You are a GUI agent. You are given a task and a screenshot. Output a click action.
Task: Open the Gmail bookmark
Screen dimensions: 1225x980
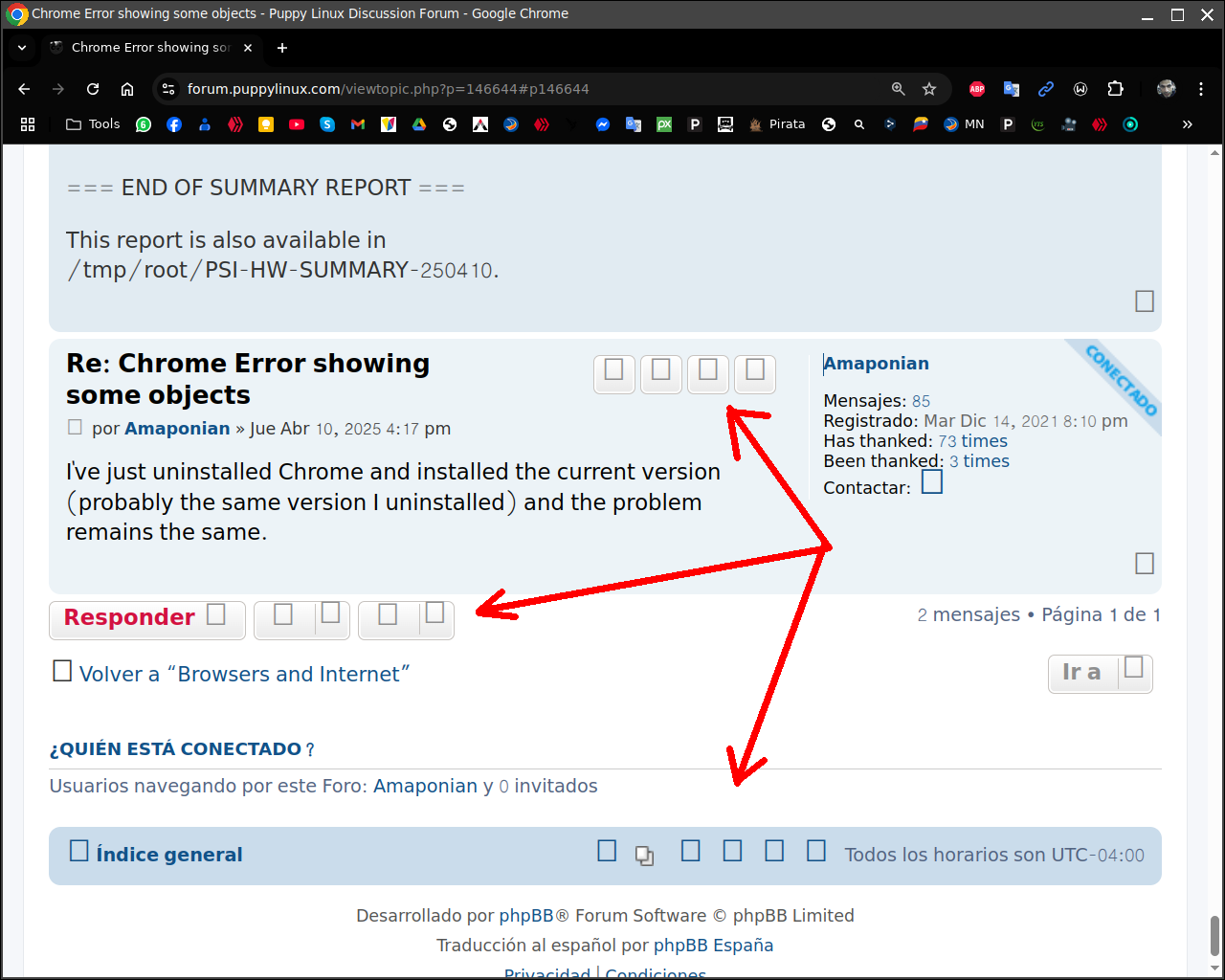358,124
